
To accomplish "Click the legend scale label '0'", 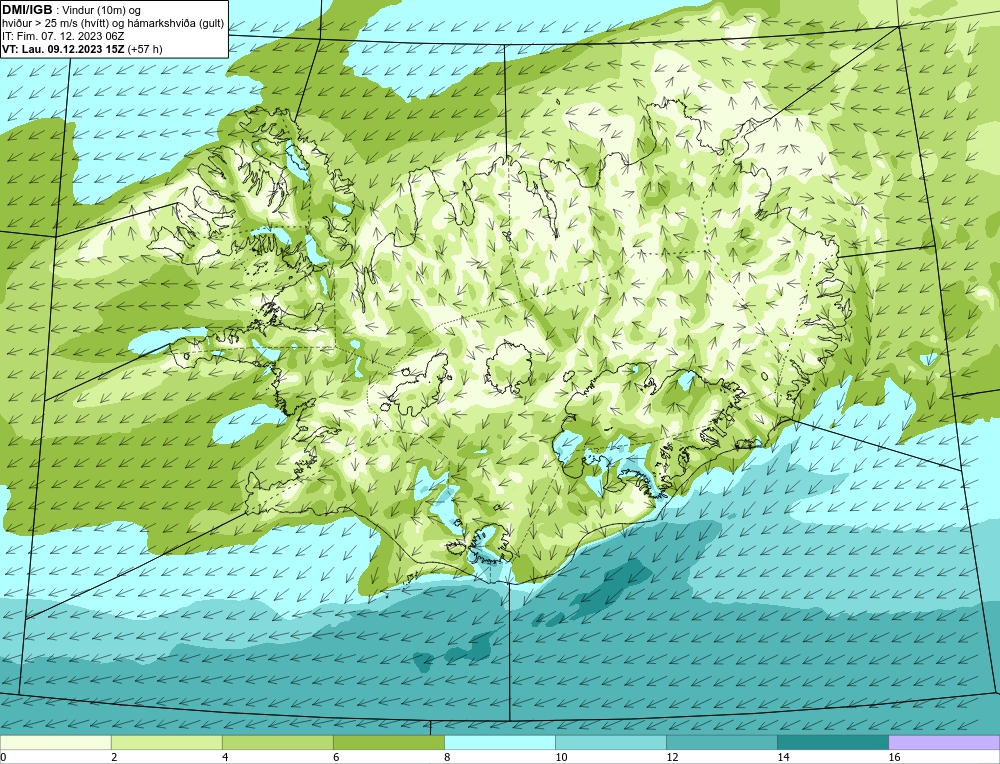I will pyautogui.click(x=4, y=757).
